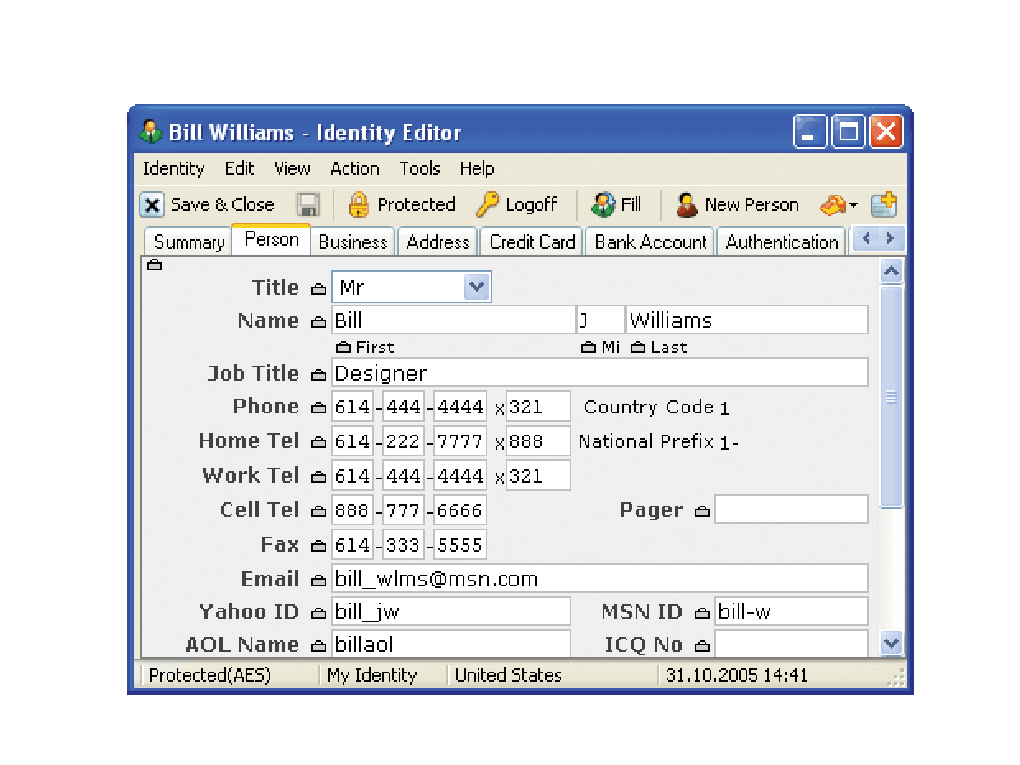Viewport: 1020px width, 765px height.
Task: Click the lock icon beside Fax label
Action: click(x=318, y=546)
